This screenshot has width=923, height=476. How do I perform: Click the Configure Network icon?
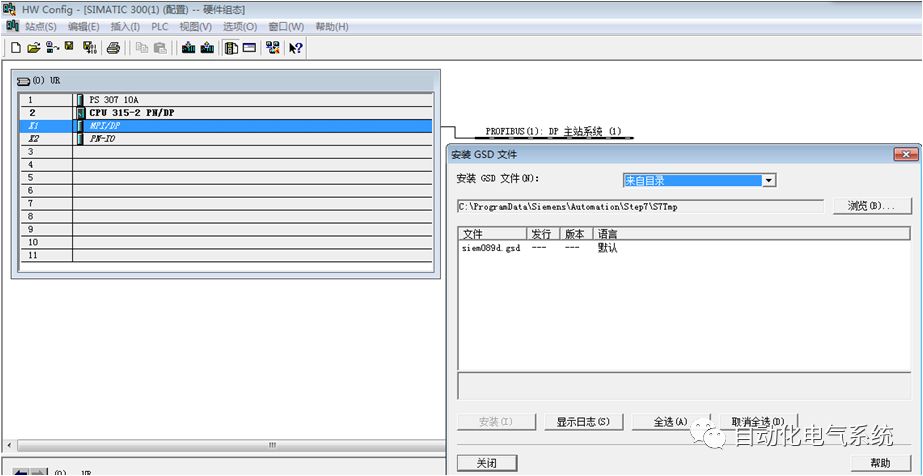tap(273, 48)
